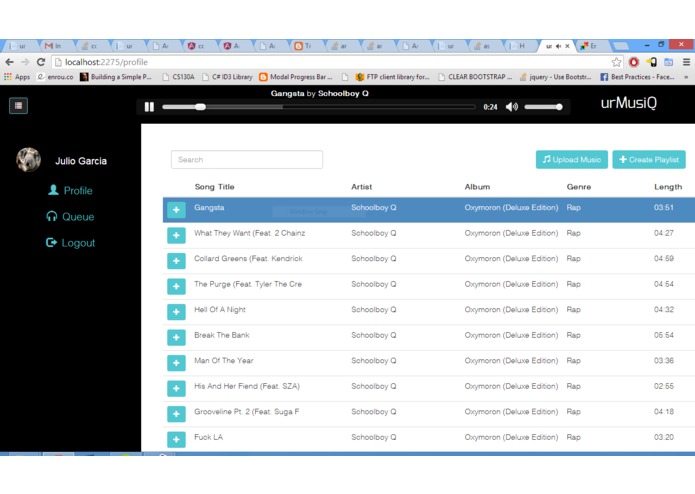The height and width of the screenshot is (494, 695).
Task: Click Gangsta row album Oxymoron cell
Action: coord(511,207)
